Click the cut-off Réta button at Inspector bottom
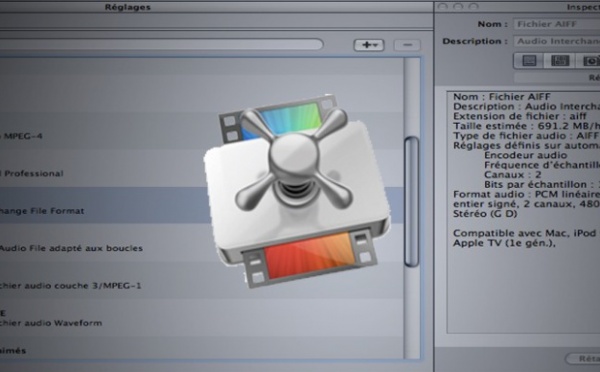Screen dimensions: 600x372 tap(583, 359)
